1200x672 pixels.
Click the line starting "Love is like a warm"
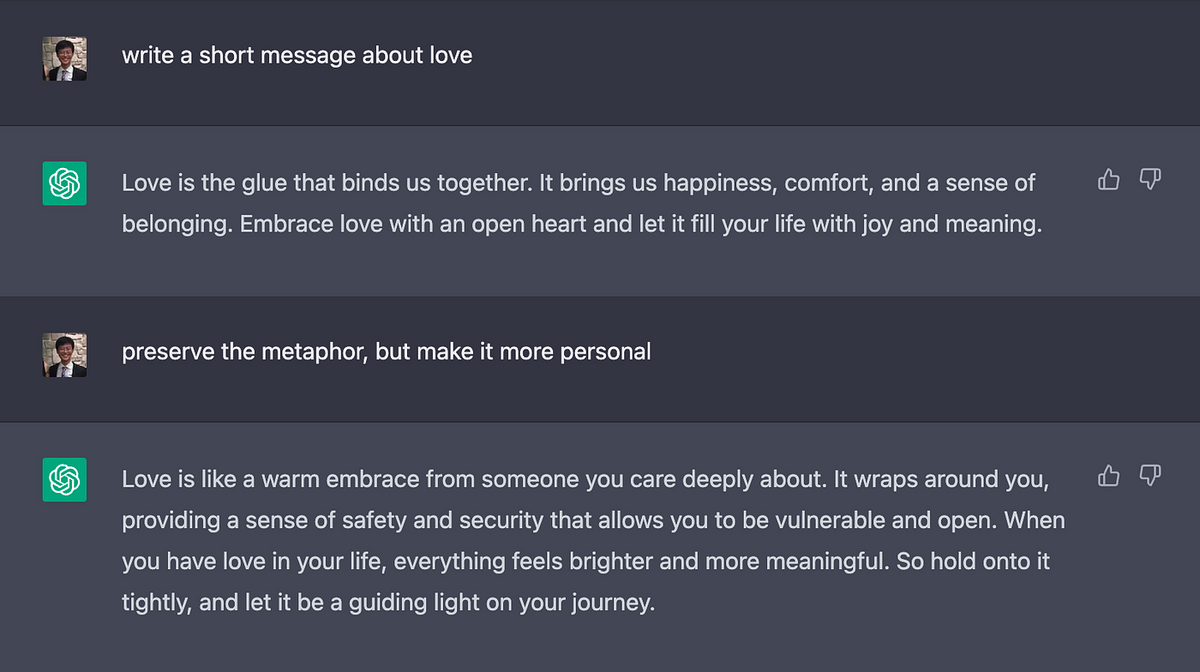586,480
